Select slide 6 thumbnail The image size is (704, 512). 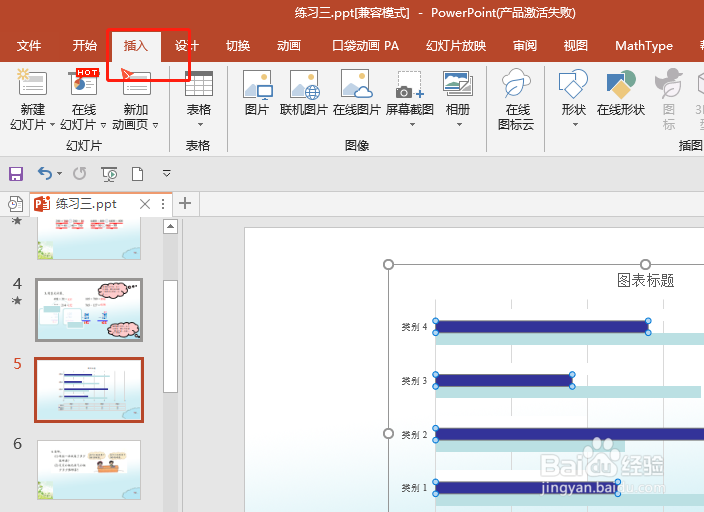(89, 470)
